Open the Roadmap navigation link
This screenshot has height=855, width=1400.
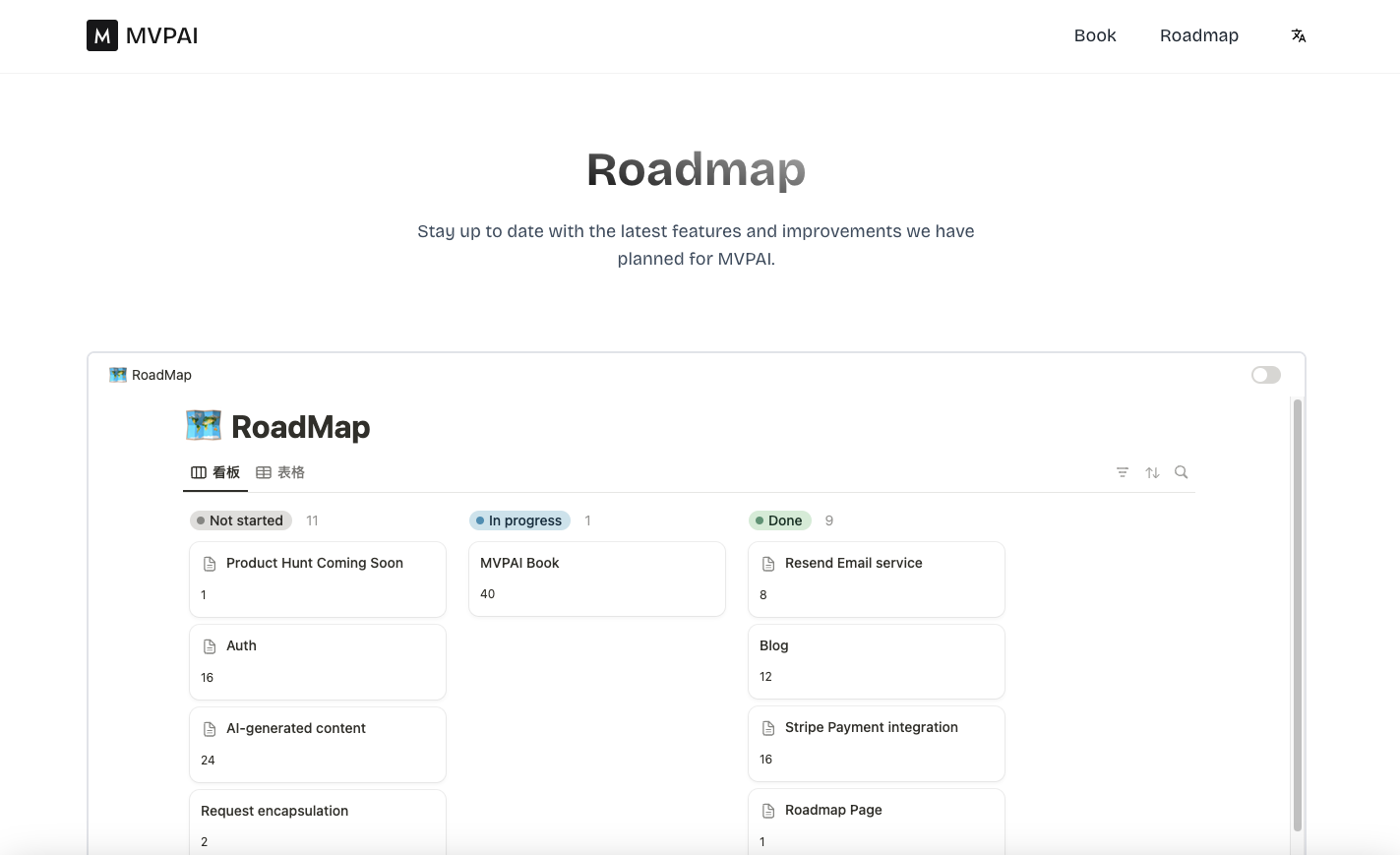coord(1199,35)
